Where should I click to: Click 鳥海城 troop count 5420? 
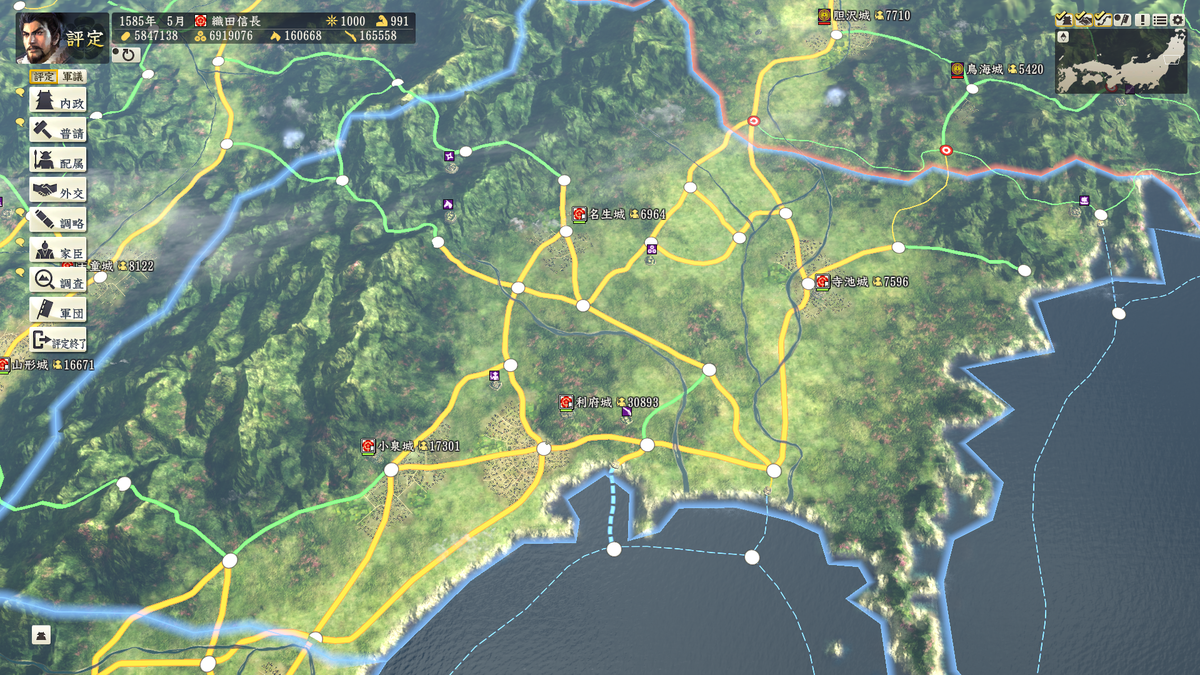pos(1029,70)
